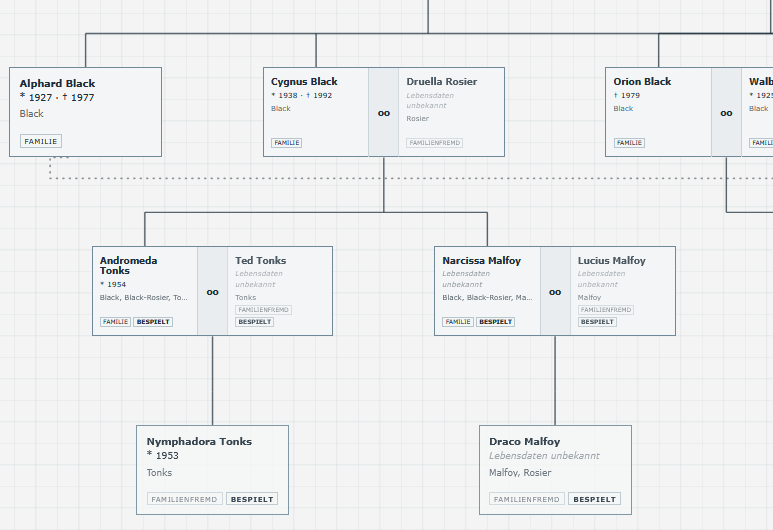Click BESPIELT tag under Ted Tonks

(x=254, y=321)
